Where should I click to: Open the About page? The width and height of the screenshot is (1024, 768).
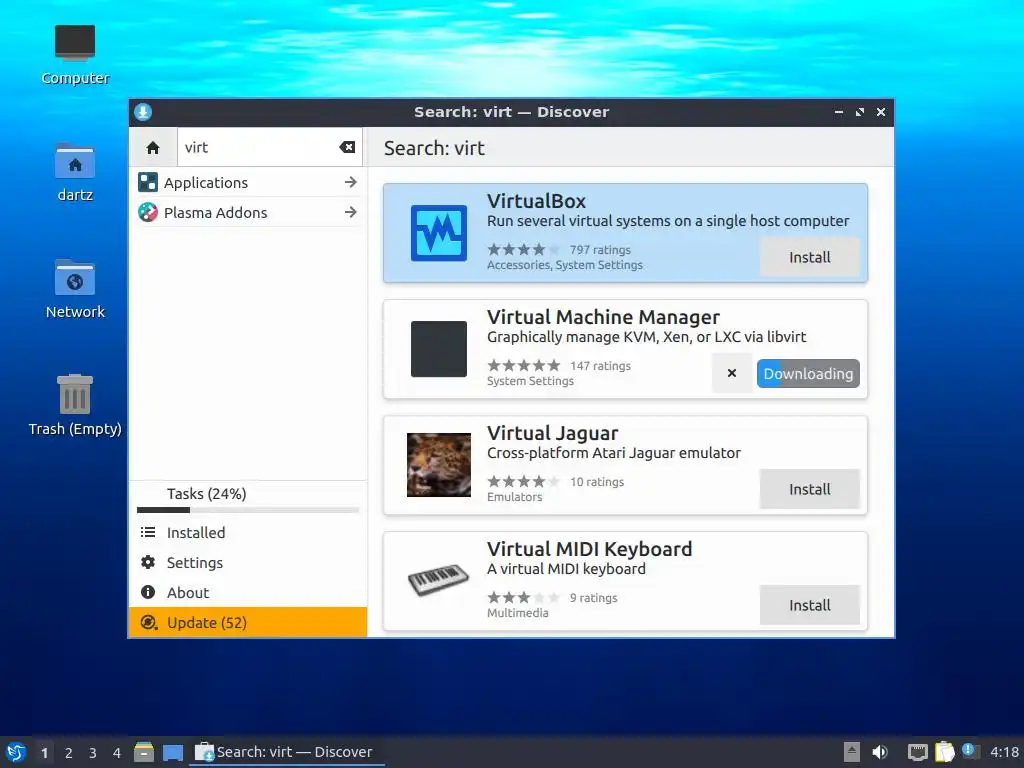click(x=248, y=593)
